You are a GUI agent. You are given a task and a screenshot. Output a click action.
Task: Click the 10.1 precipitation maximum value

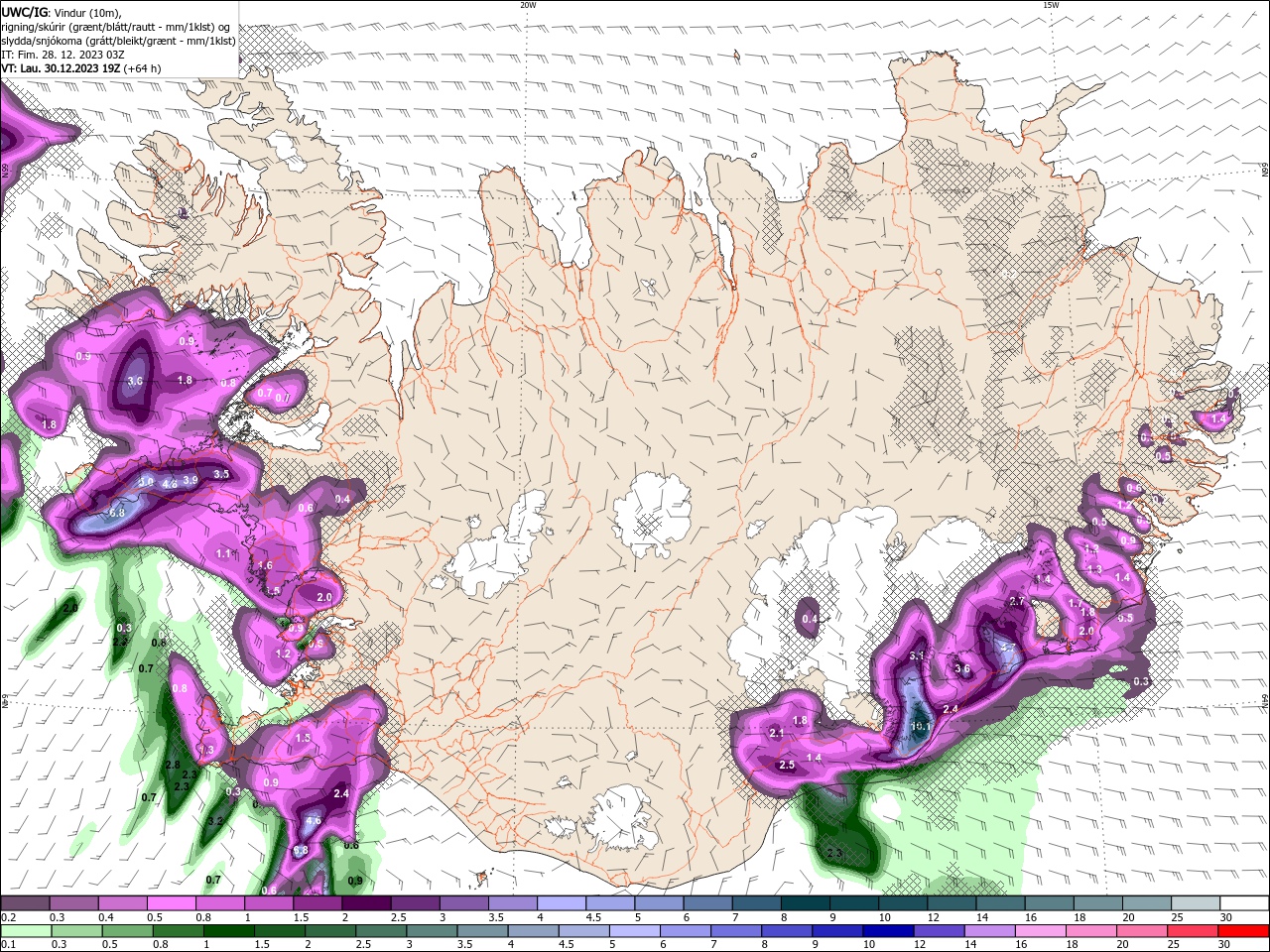(x=920, y=726)
